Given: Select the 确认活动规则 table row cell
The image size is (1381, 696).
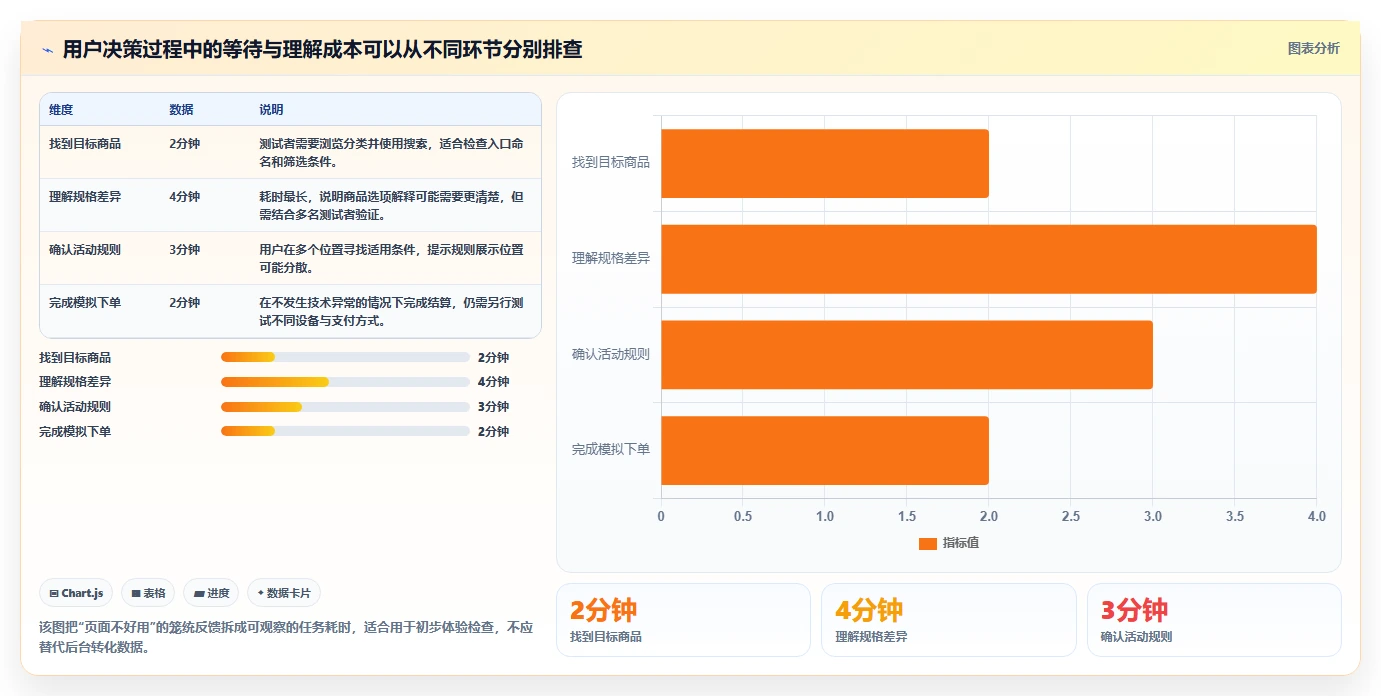Looking at the screenshot, I should pyautogui.click(x=85, y=249).
